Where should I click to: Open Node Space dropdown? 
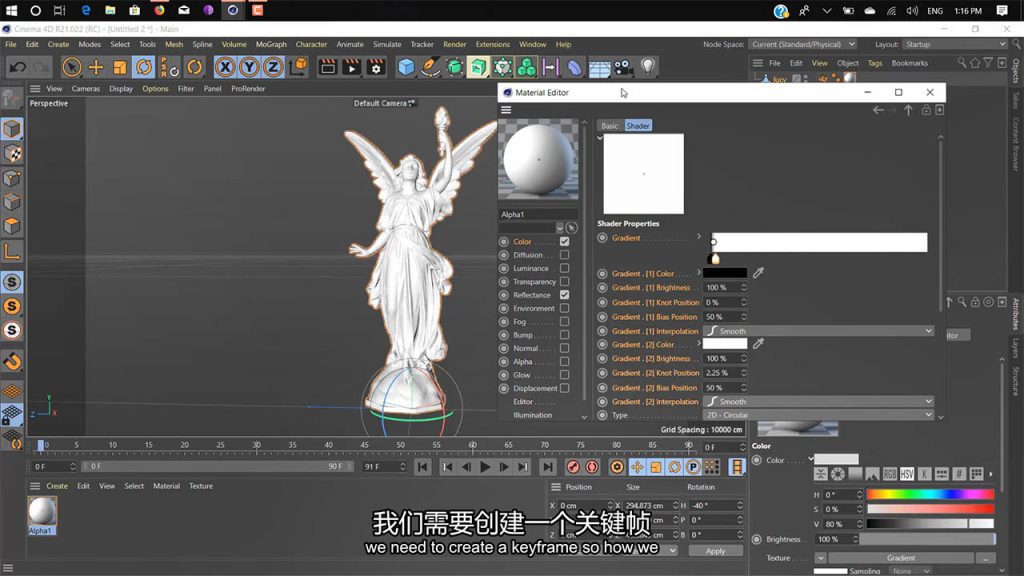[802, 44]
